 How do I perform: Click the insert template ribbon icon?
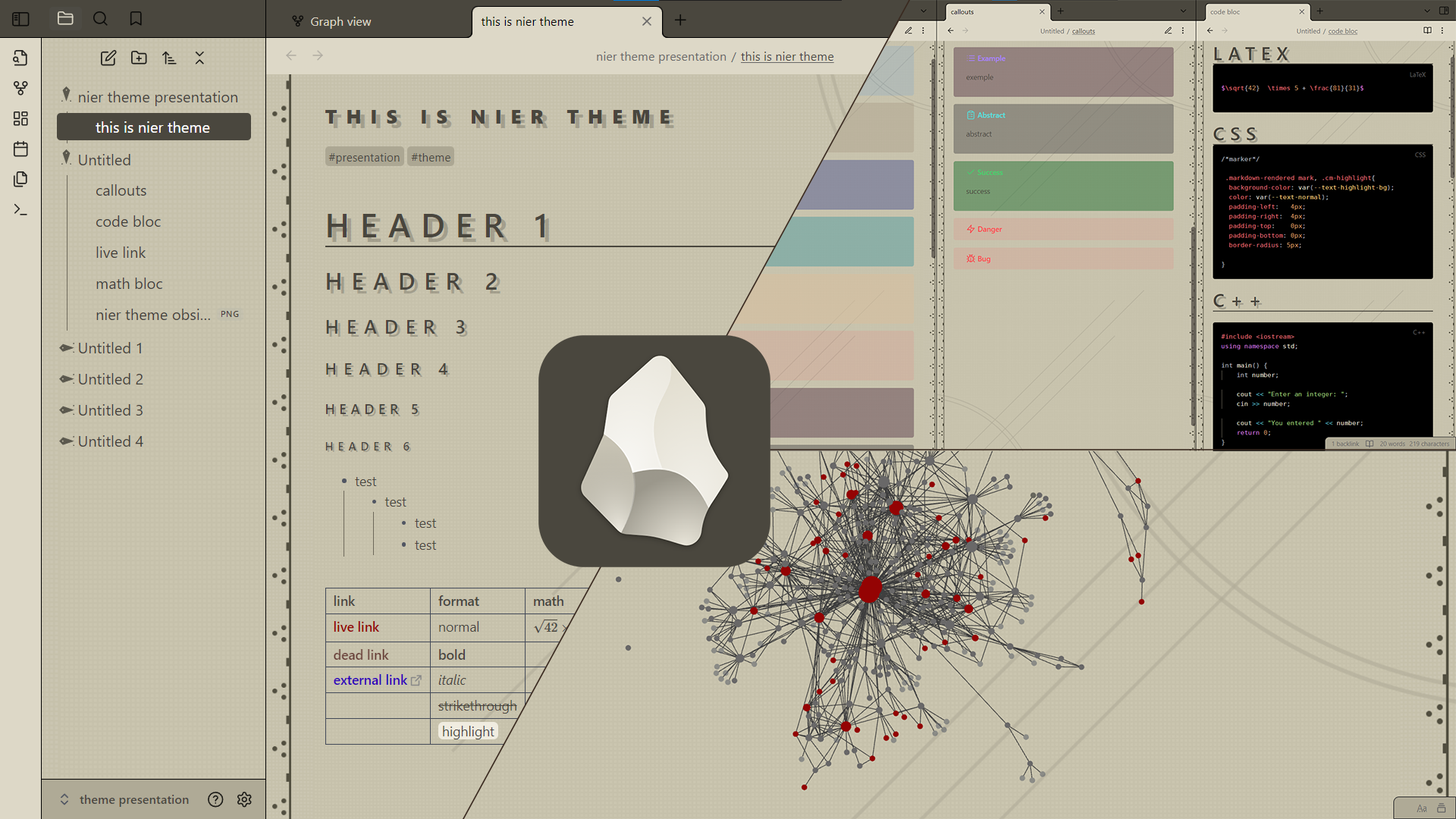(x=20, y=179)
